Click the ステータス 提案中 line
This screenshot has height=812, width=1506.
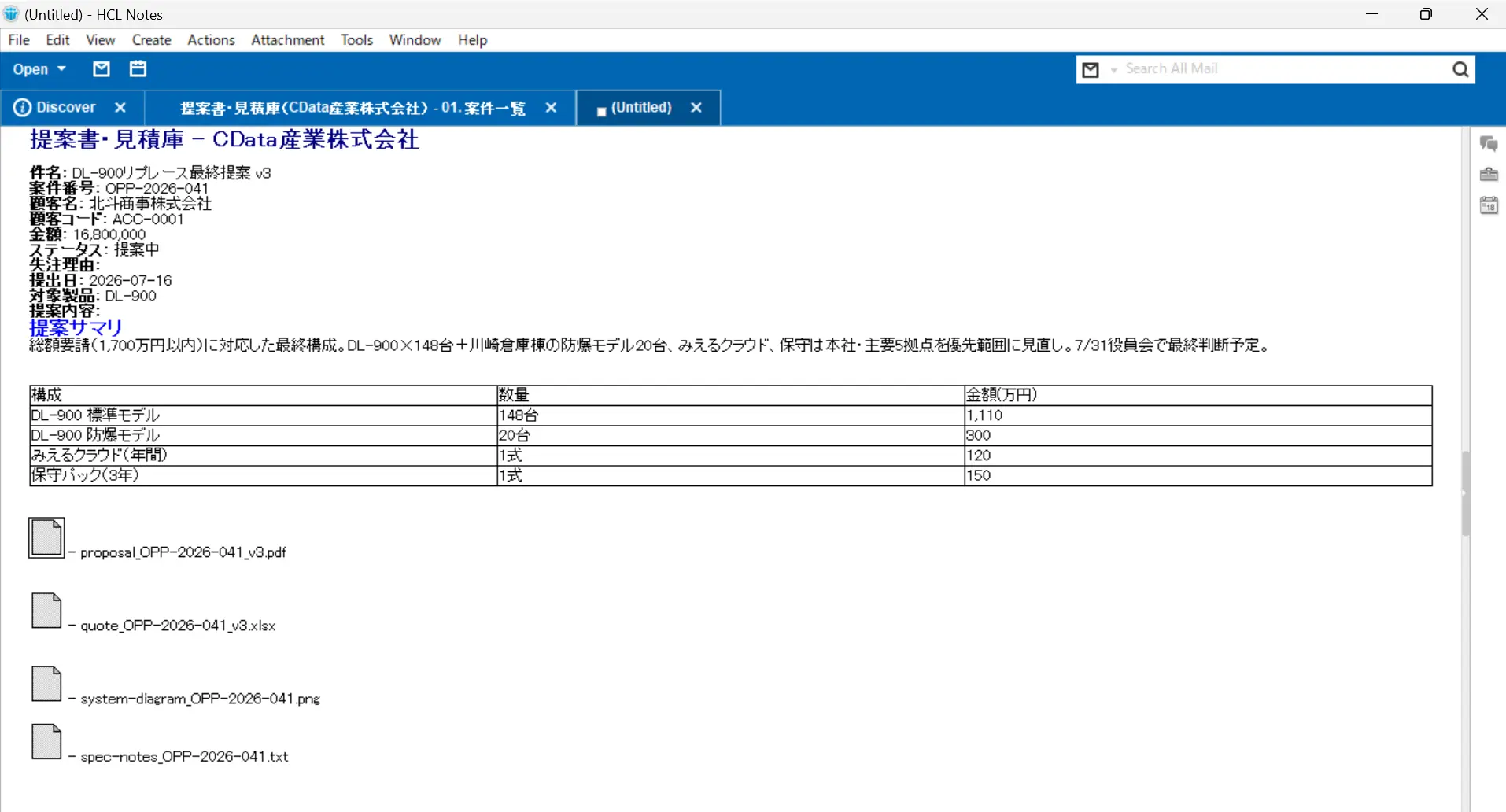tap(94, 249)
